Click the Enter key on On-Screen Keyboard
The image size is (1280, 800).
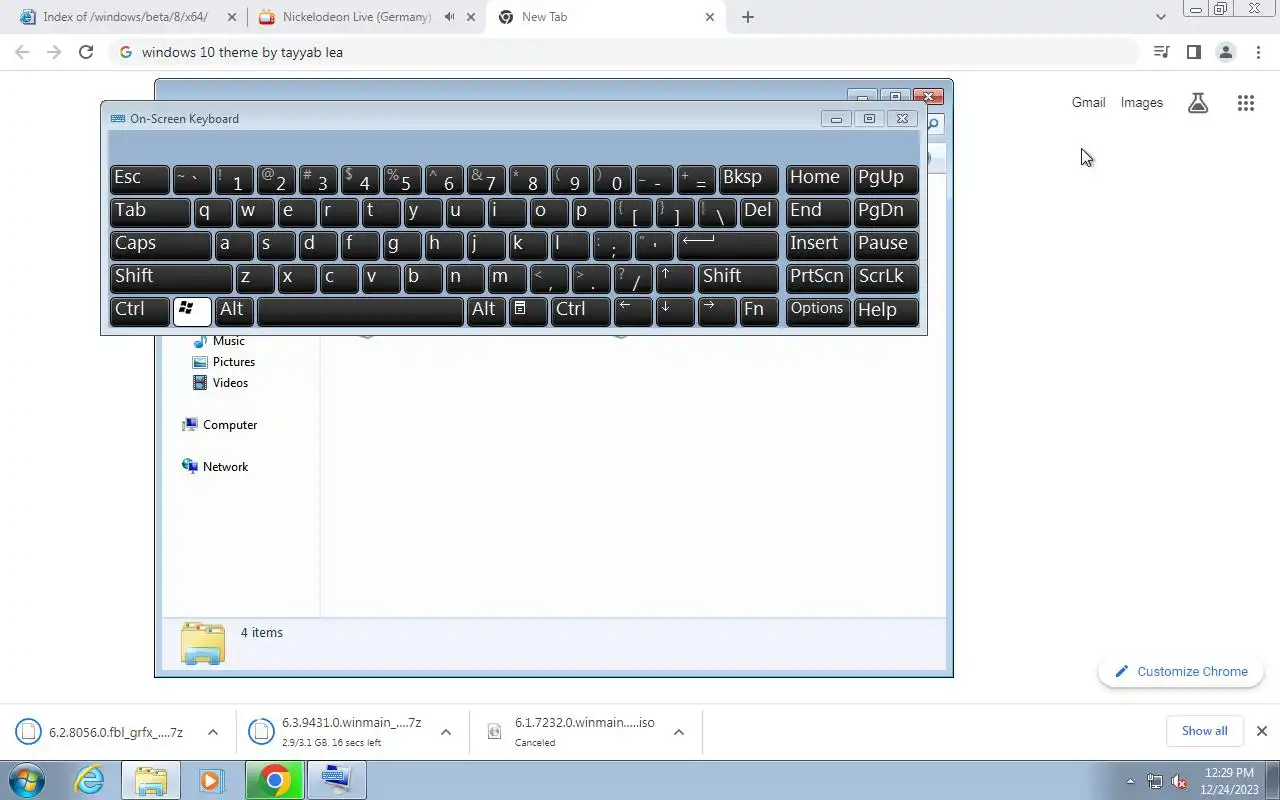pyautogui.click(x=728, y=245)
